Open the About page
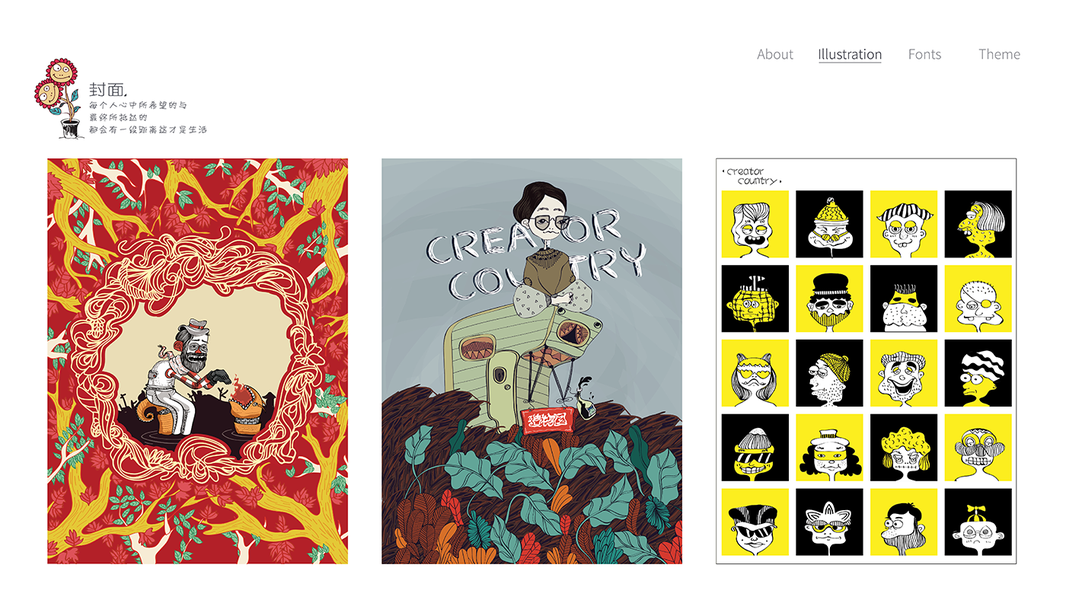1066x600 pixels. [774, 54]
